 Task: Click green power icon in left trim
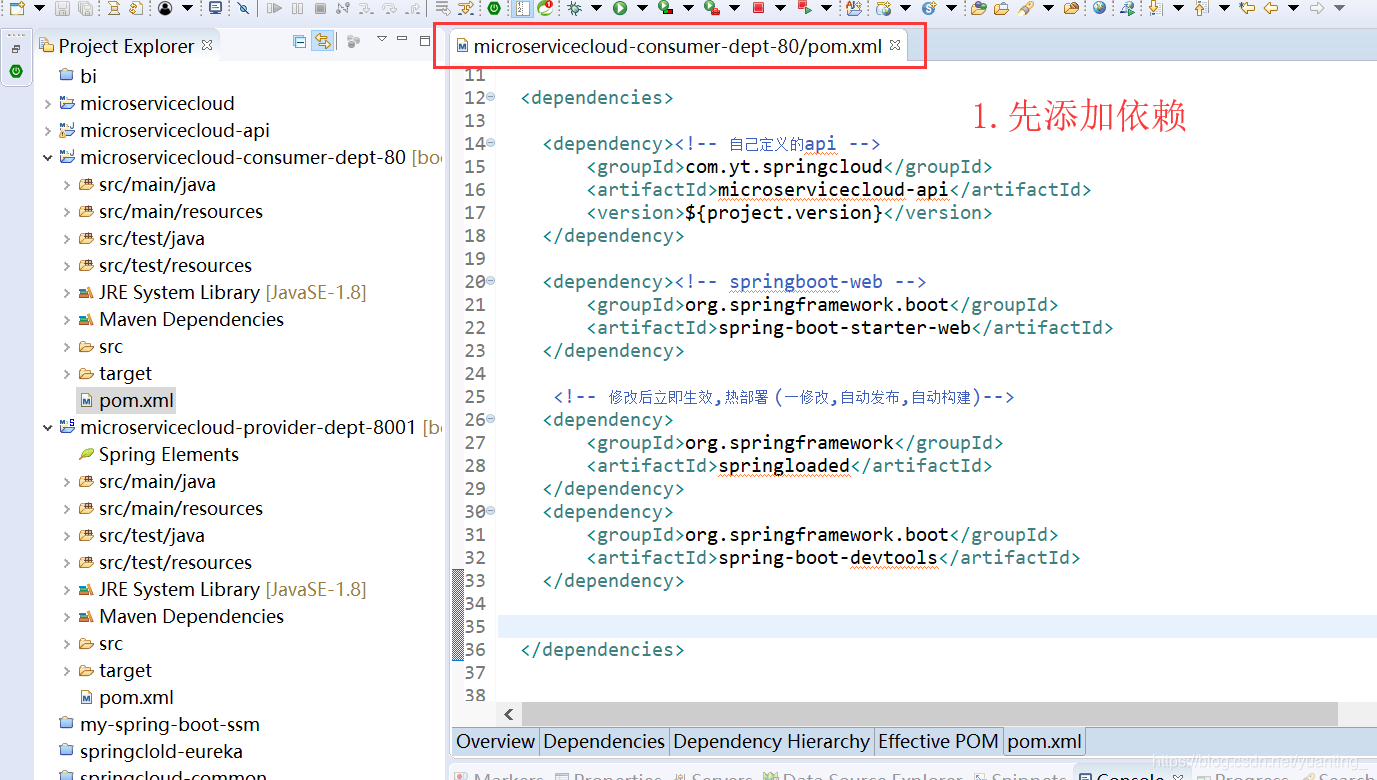tap(15, 71)
